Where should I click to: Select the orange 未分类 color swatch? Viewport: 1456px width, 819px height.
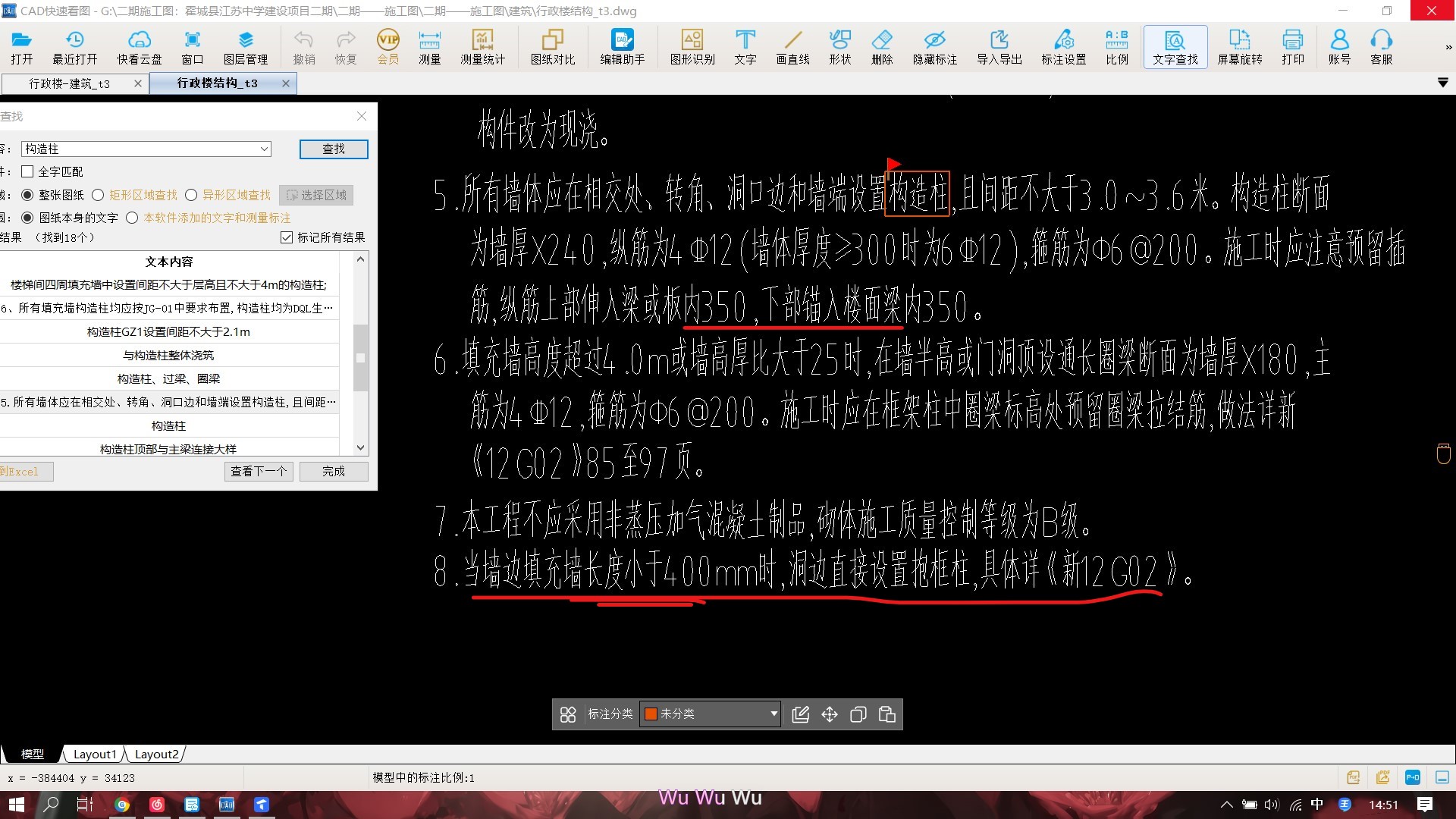click(x=650, y=714)
